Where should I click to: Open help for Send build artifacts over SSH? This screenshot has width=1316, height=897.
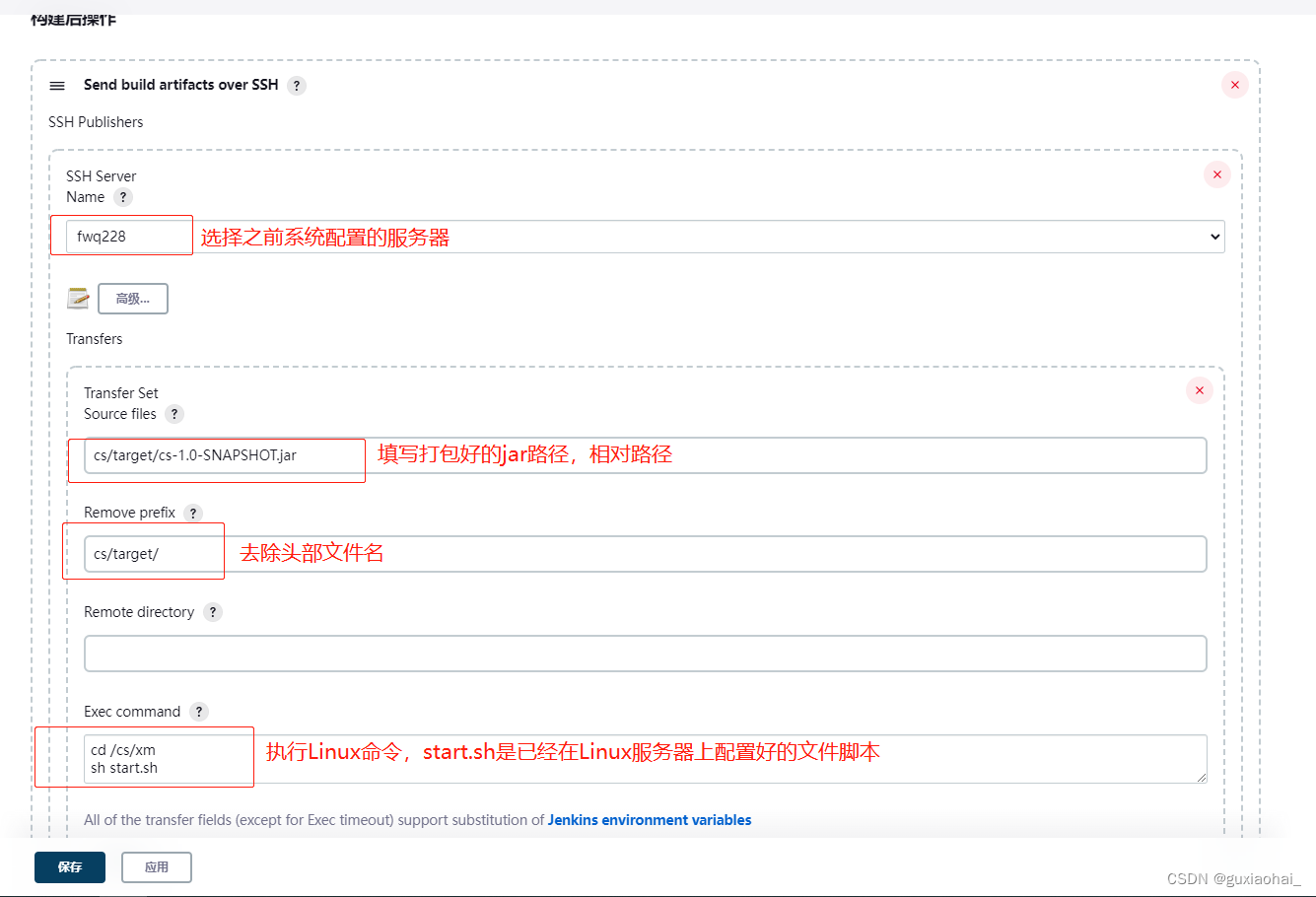point(297,86)
